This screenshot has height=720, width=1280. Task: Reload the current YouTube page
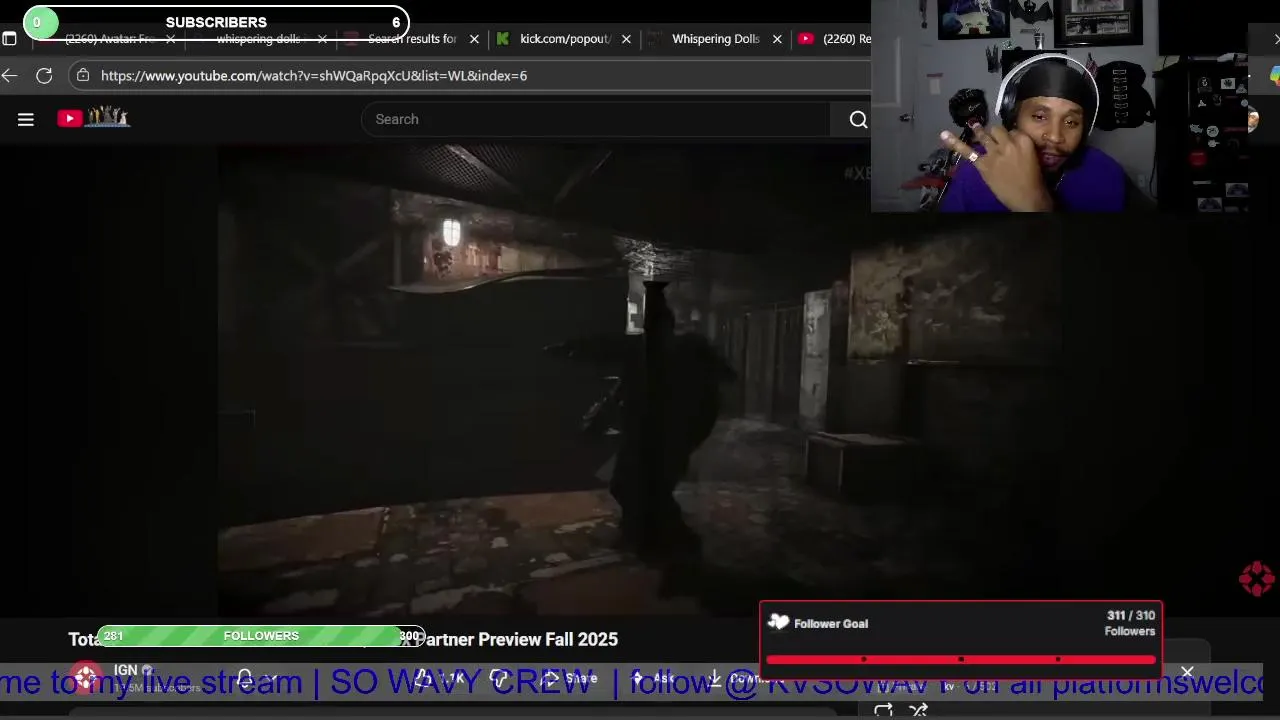[44, 75]
